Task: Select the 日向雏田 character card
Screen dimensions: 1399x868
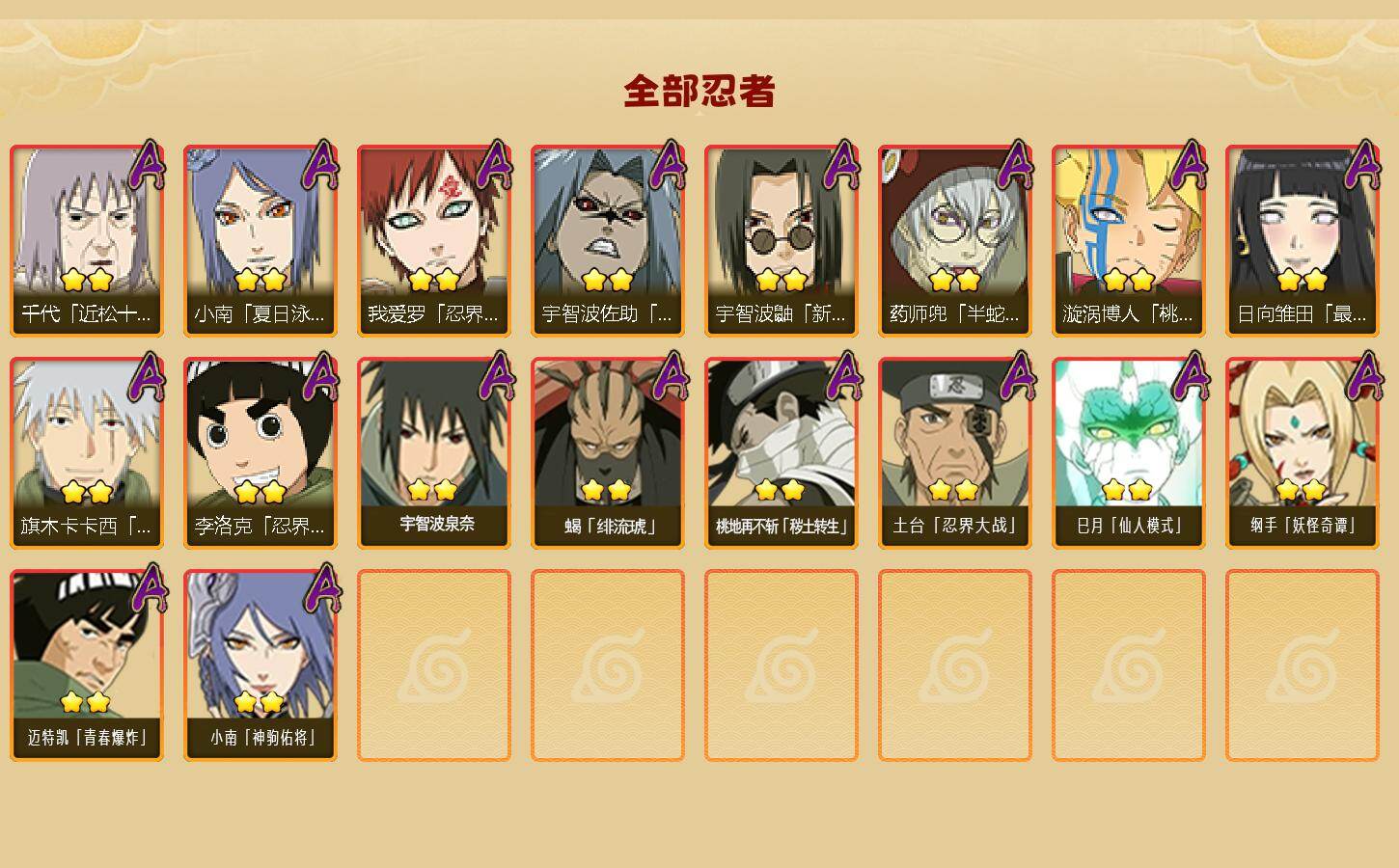Action: point(1303,241)
